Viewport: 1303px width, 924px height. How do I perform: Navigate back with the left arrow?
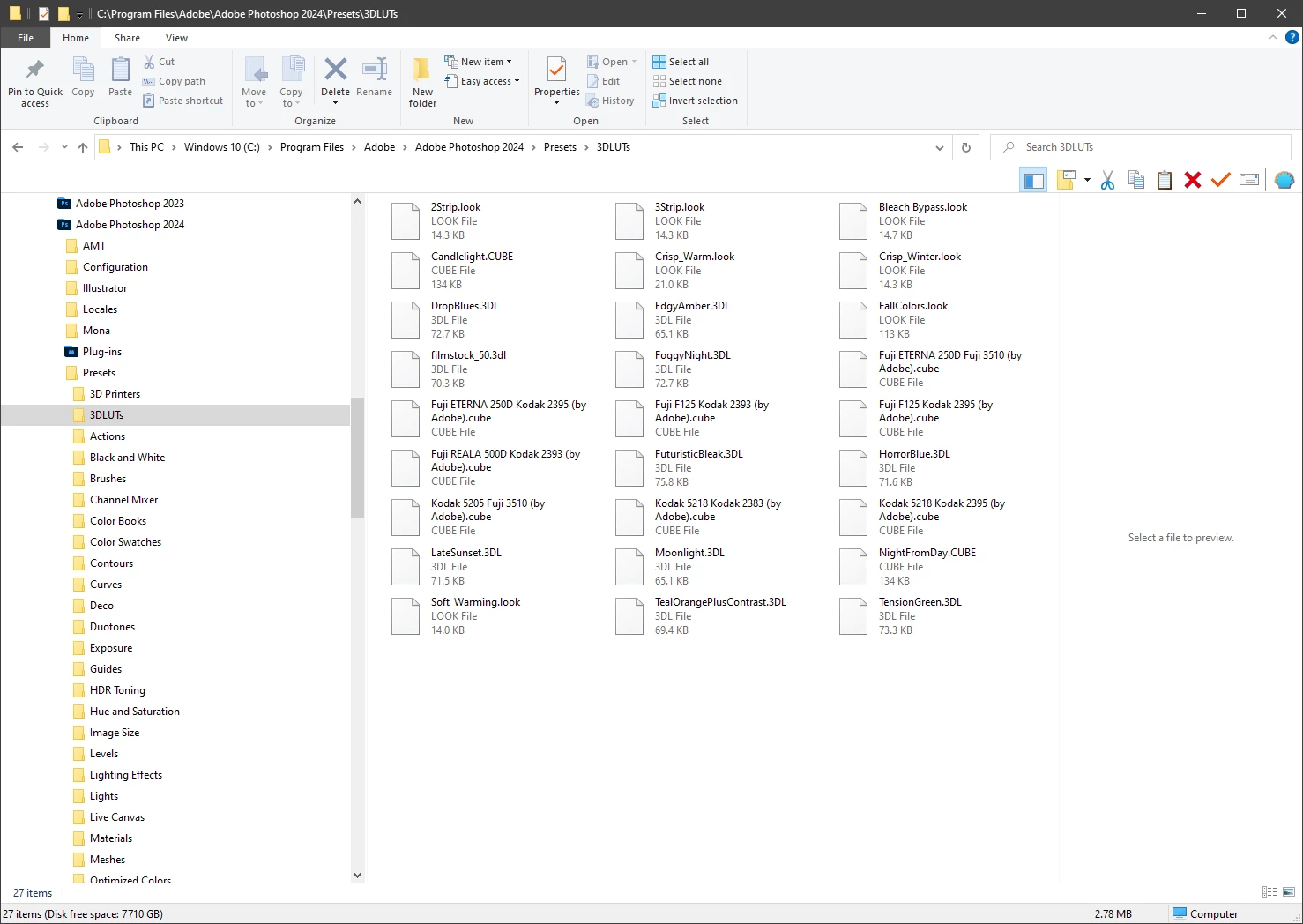coord(18,147)
